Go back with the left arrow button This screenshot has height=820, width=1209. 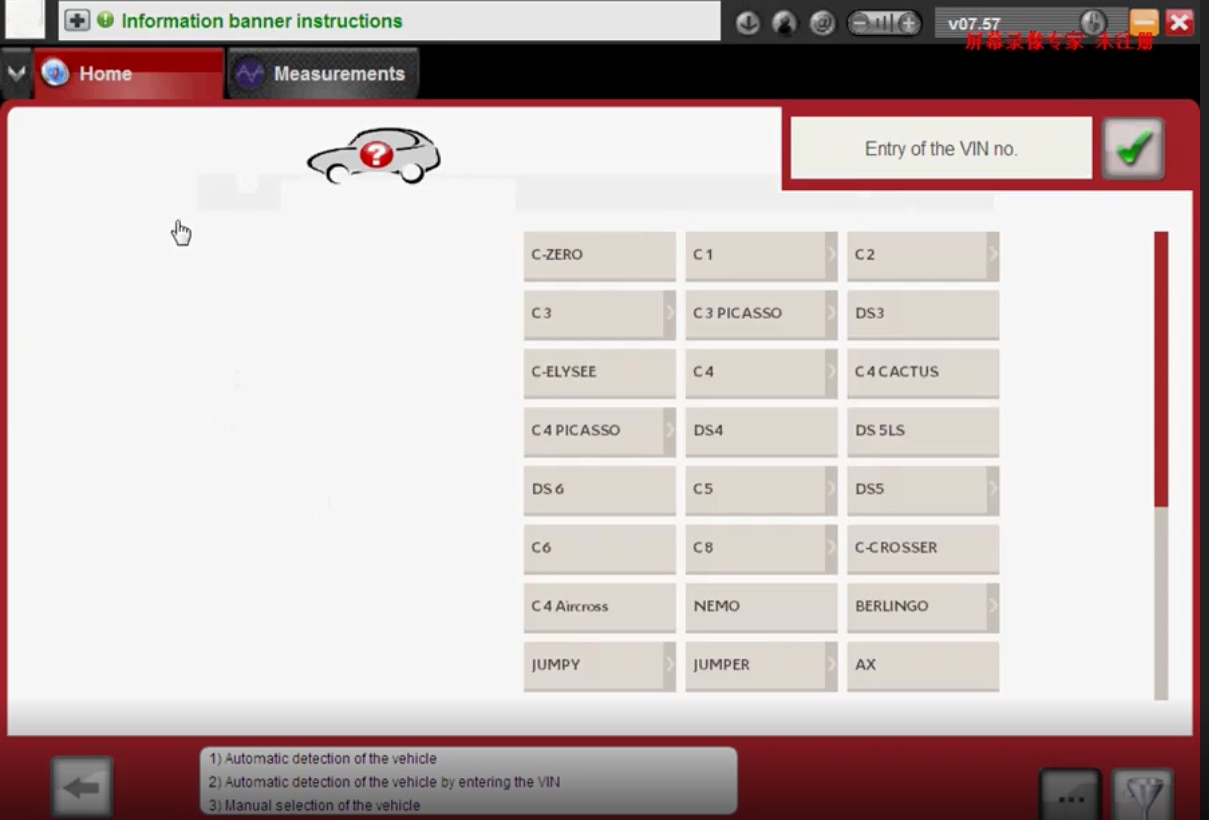coord(82,787)
